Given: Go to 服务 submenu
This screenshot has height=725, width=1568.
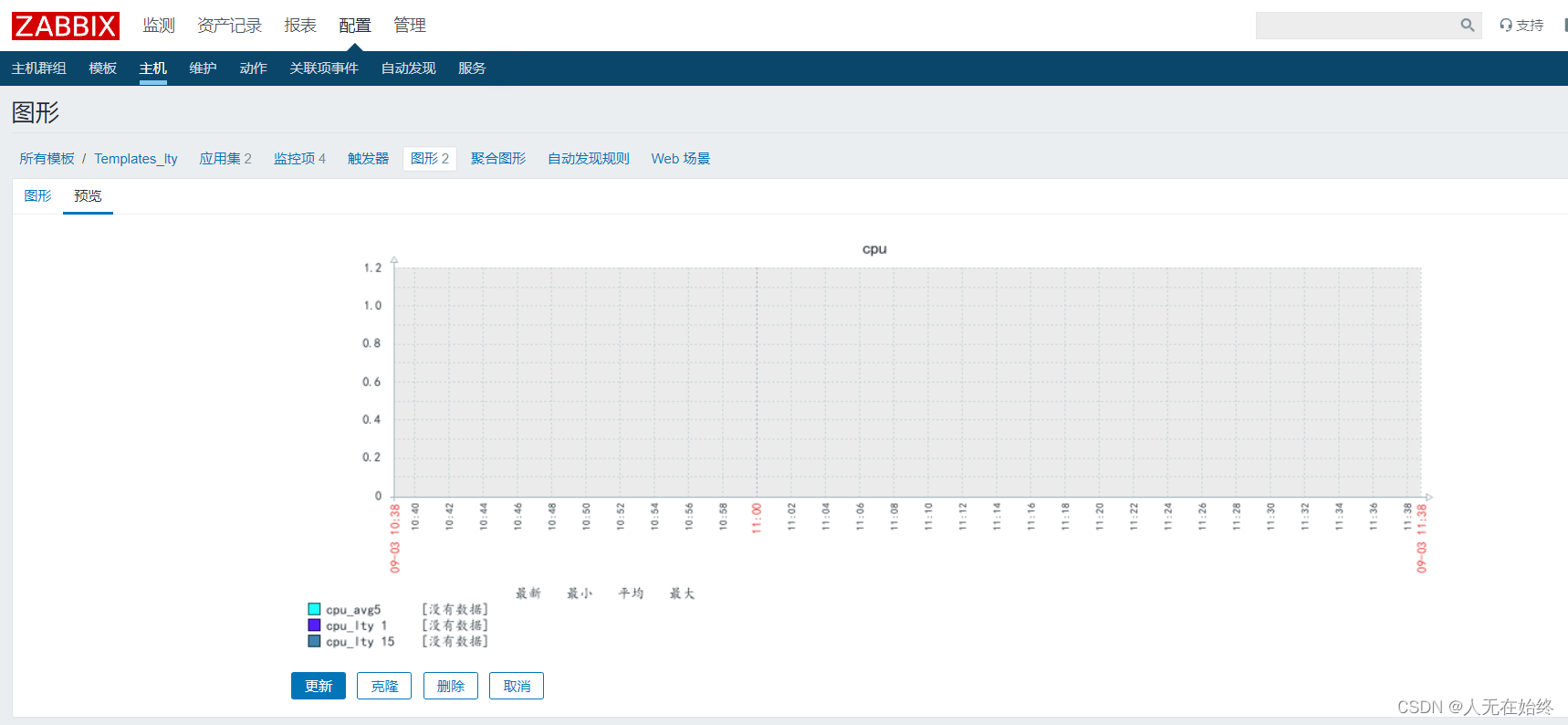Looking at the screenshot, I should [472, 68].
